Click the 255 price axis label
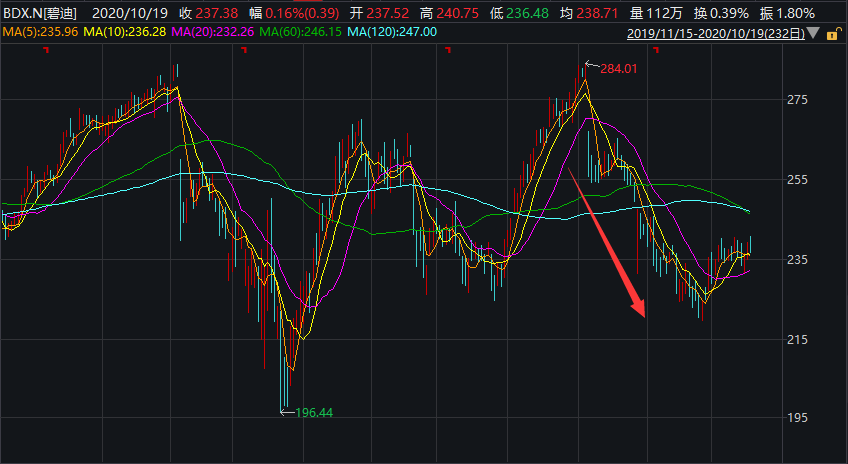Image resolution: width=848 pixels, height=464 pixels. tap(798, 181)
